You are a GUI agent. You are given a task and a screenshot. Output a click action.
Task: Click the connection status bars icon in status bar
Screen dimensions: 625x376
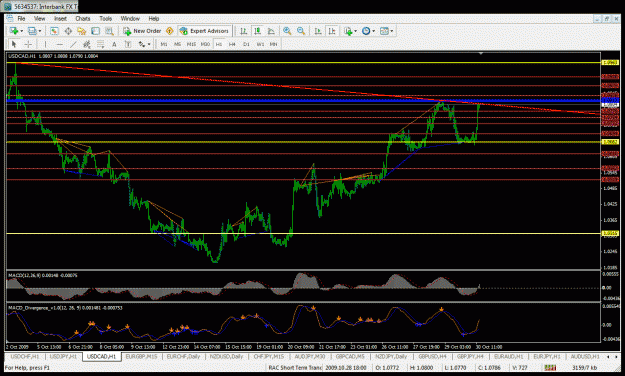pyautogui.click(x=550, y=367)
